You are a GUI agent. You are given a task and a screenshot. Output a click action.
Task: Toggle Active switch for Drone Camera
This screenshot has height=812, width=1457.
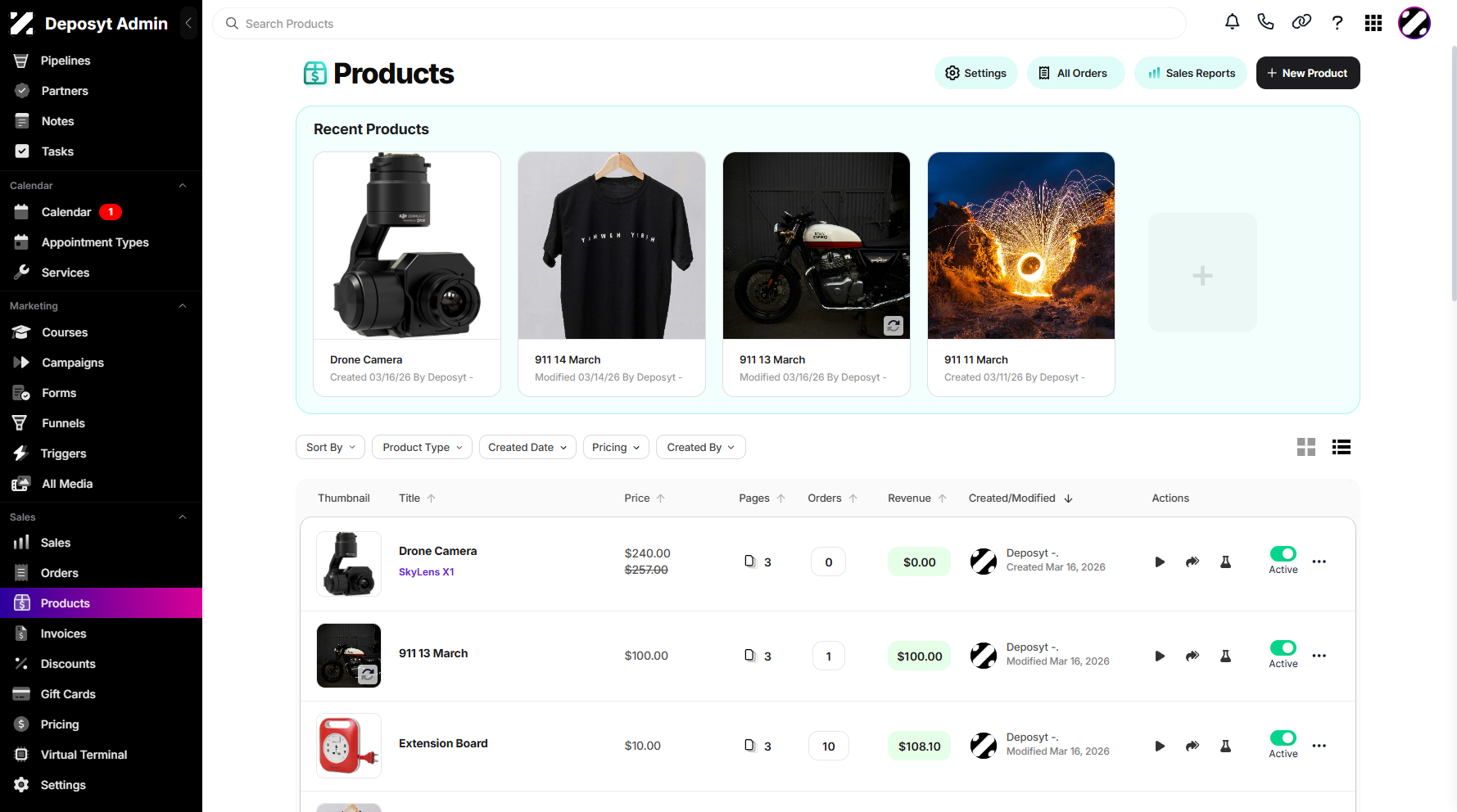(1283, 553)
